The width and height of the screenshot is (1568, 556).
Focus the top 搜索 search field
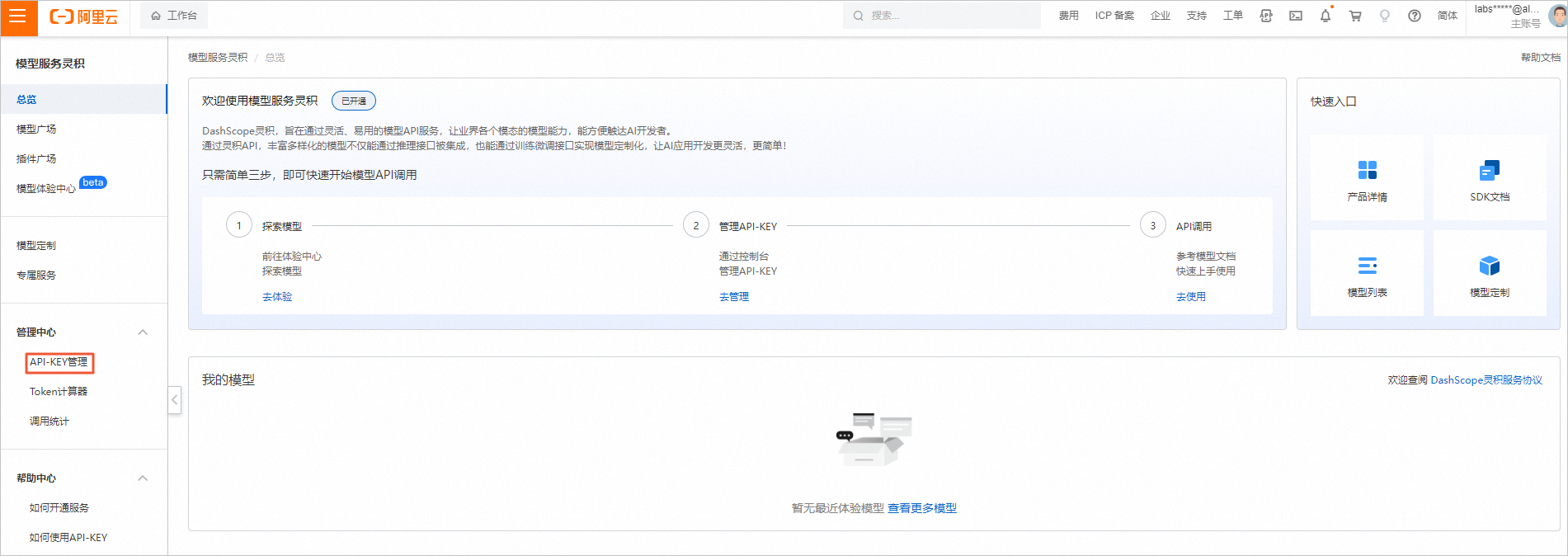tap(941, 16)
